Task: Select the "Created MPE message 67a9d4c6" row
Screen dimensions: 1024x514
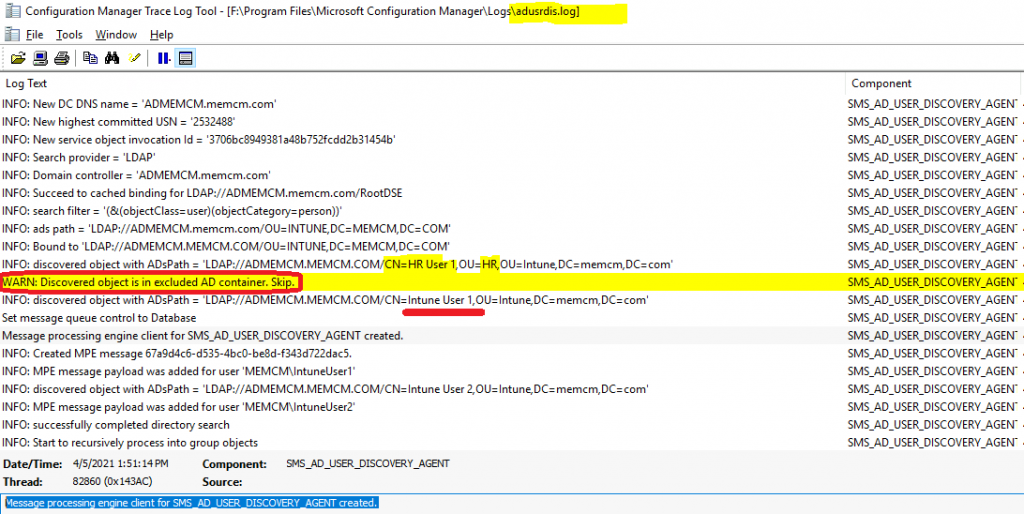Action: (512, 353)
